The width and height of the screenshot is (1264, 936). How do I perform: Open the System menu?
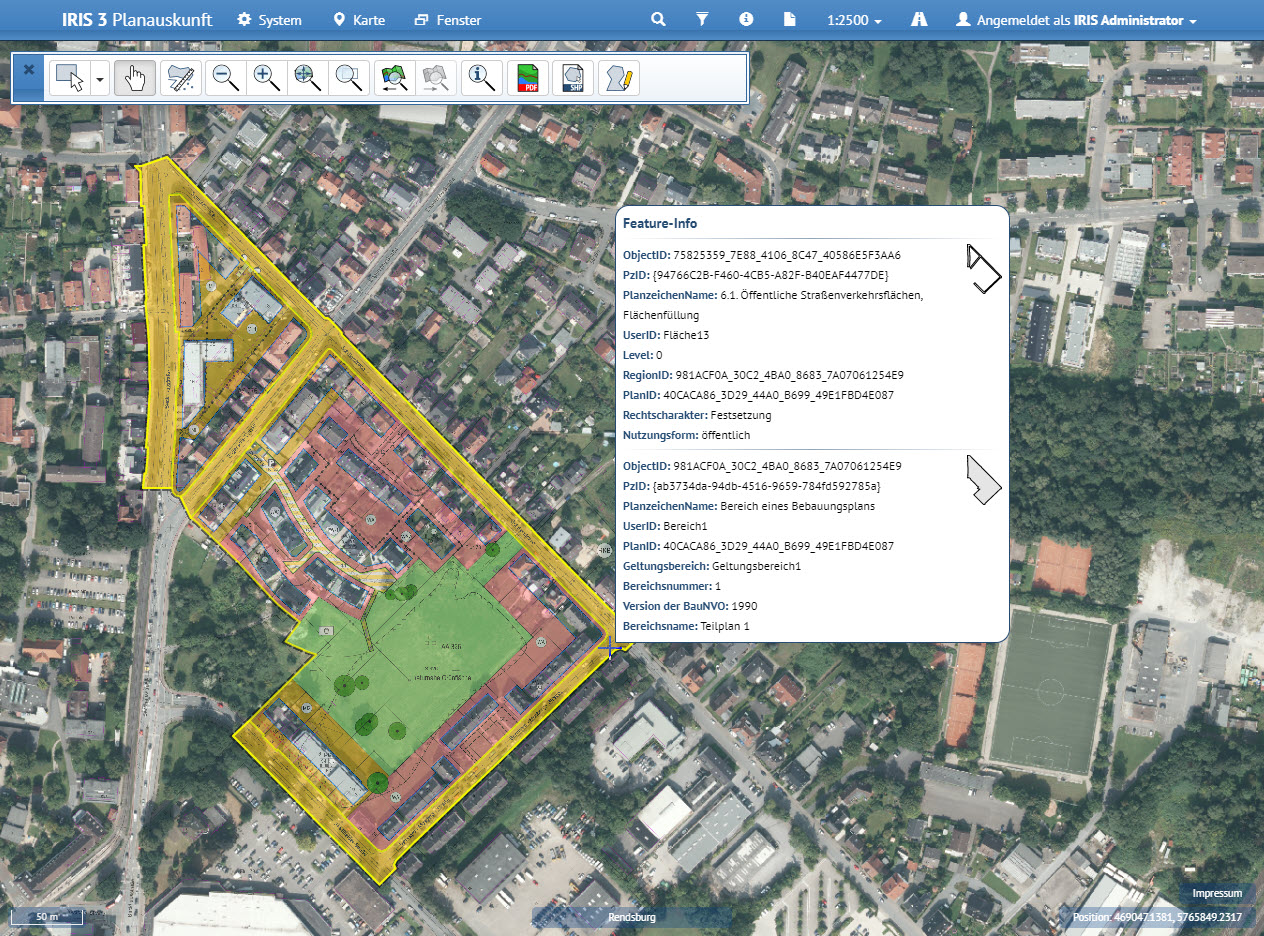click(269, 20)
